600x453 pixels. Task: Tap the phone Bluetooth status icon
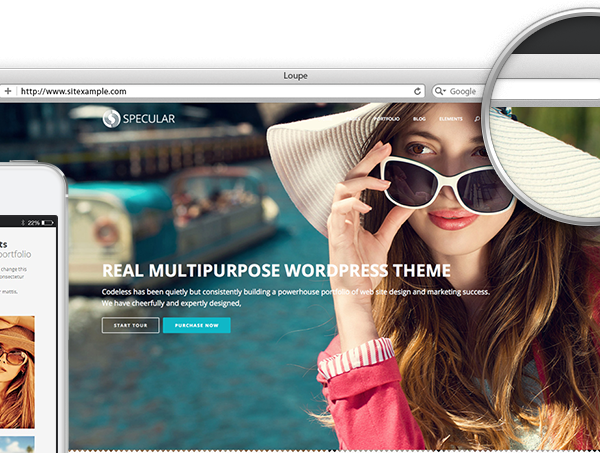click(x=23, y=222)
